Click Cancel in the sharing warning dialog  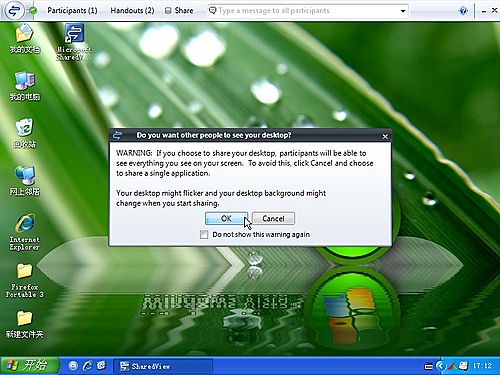coord(273,219)
